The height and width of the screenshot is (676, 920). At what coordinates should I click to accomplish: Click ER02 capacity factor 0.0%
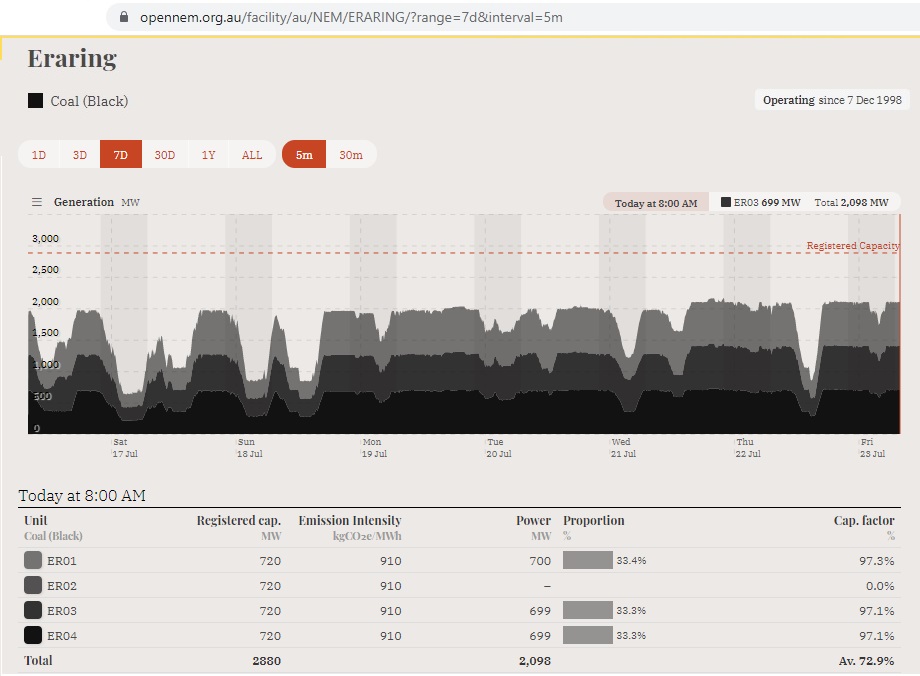click(880, 586)
